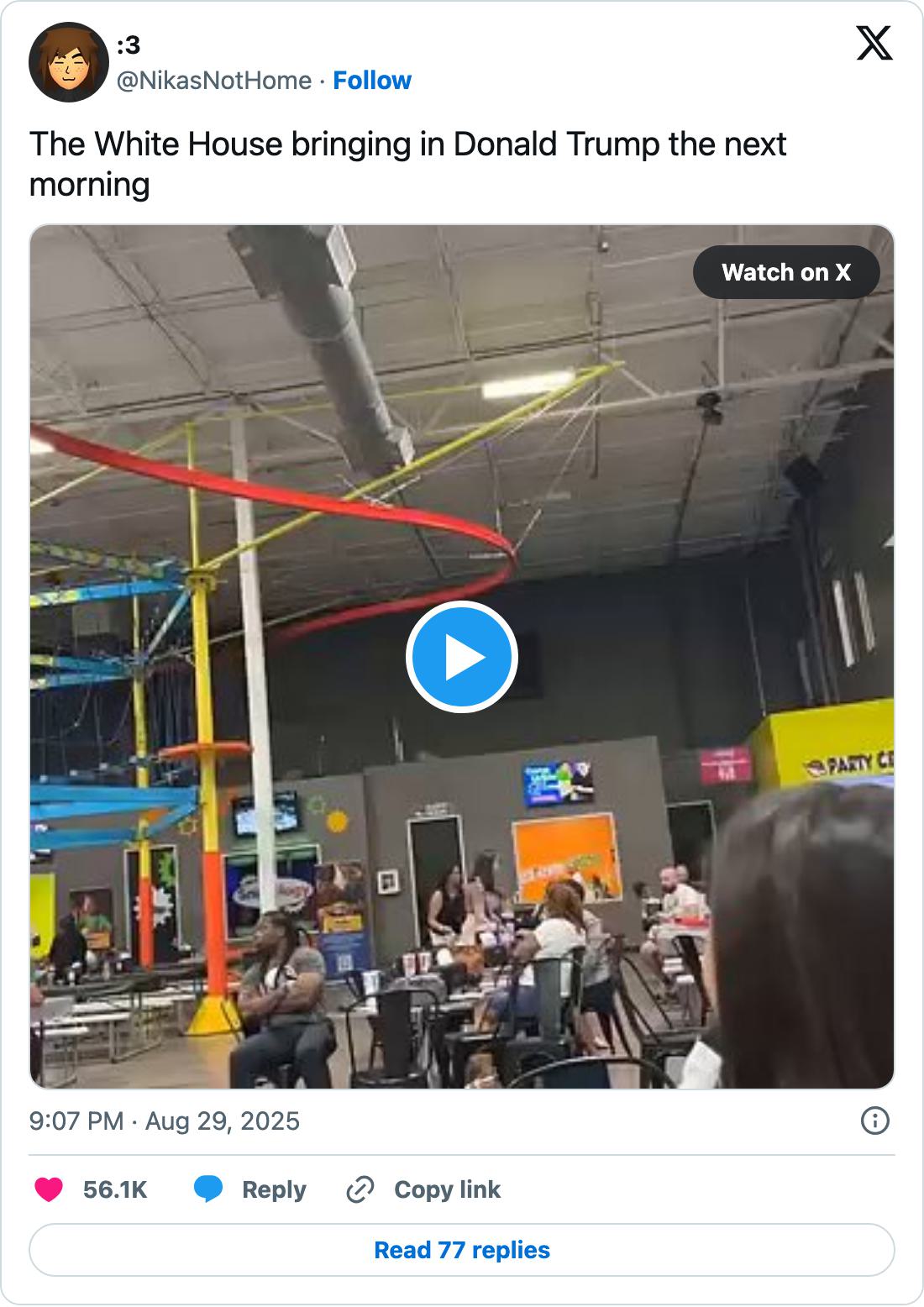Open the Watch on X button
This screenshot has width=924, height=1307.
pyautogui.click(x=786, y=272)
